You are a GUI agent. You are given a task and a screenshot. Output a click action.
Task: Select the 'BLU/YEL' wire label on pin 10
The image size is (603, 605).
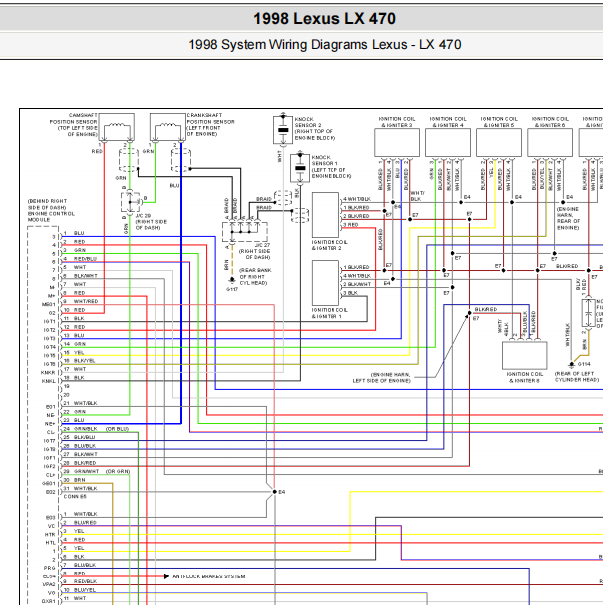click(x=85, y=590)
